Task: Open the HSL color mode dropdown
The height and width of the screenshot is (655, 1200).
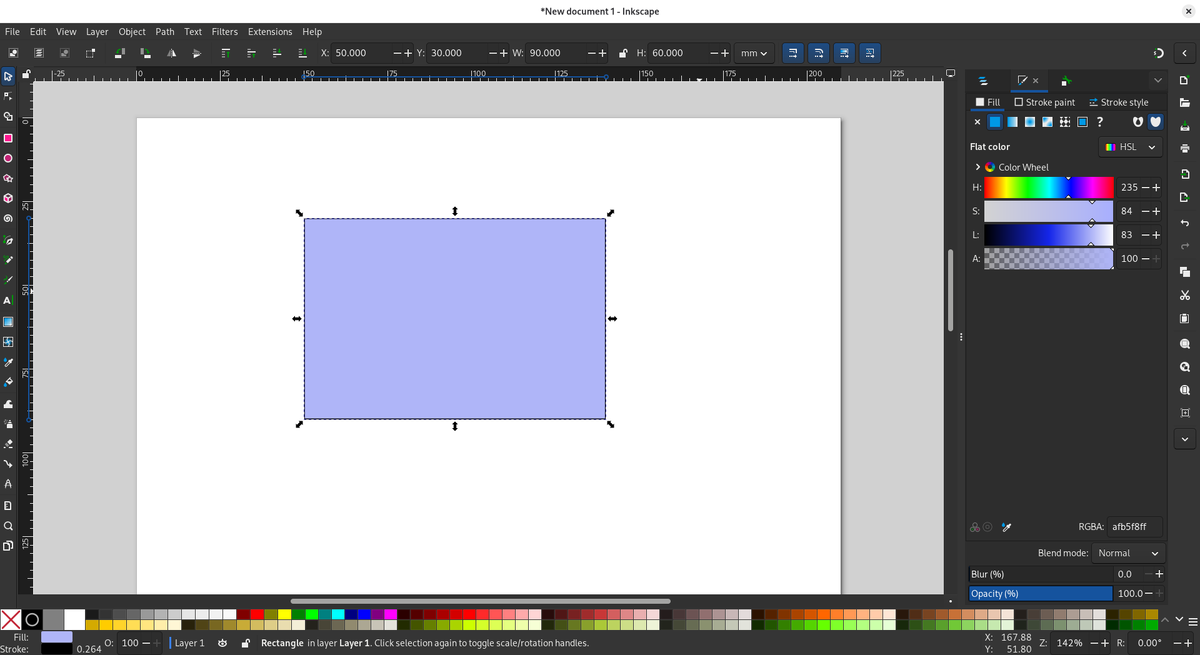Action: pos(1131,147)
